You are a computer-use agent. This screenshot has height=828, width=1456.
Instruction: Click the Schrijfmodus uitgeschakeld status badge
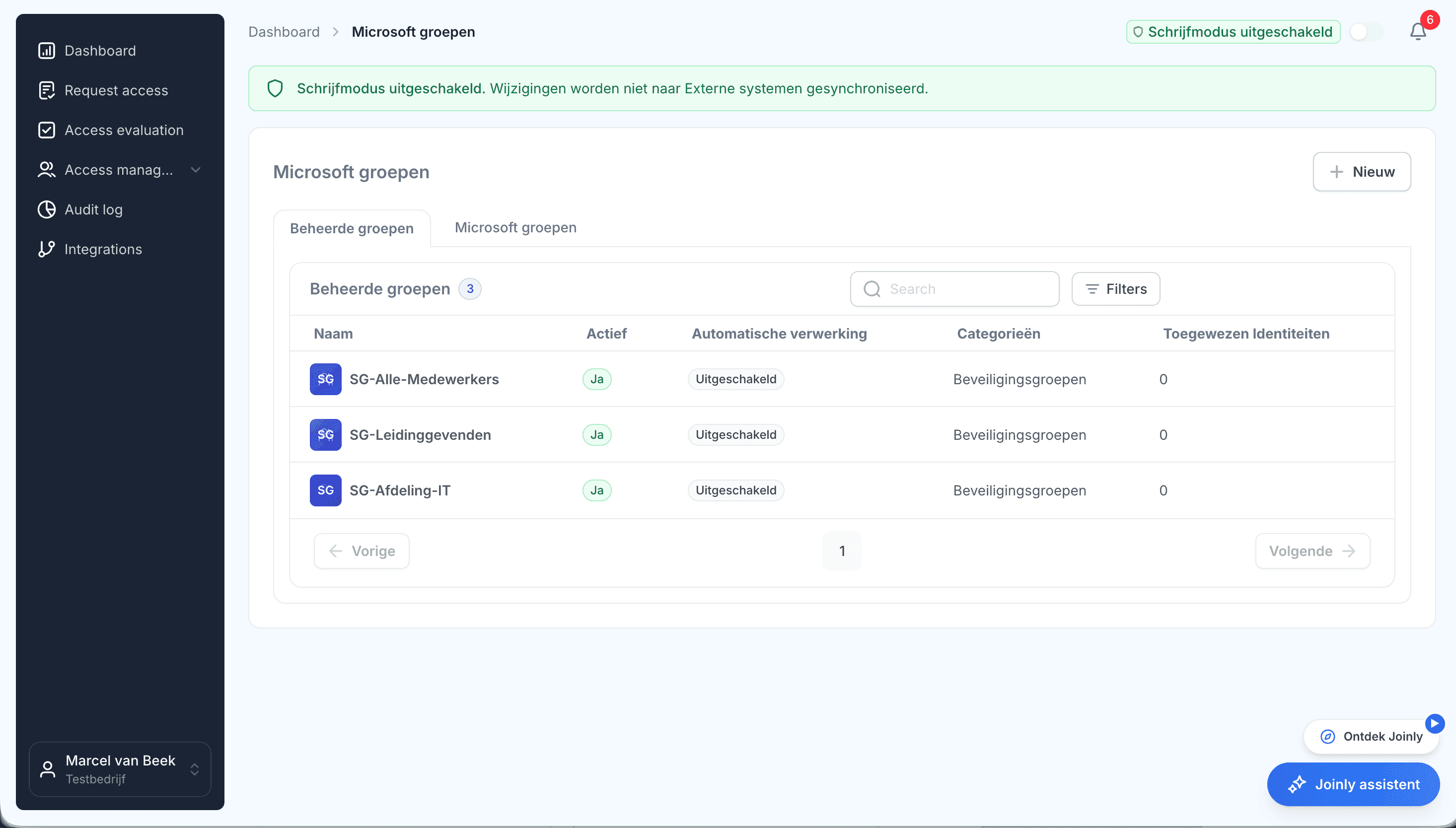click(1233, 32)
